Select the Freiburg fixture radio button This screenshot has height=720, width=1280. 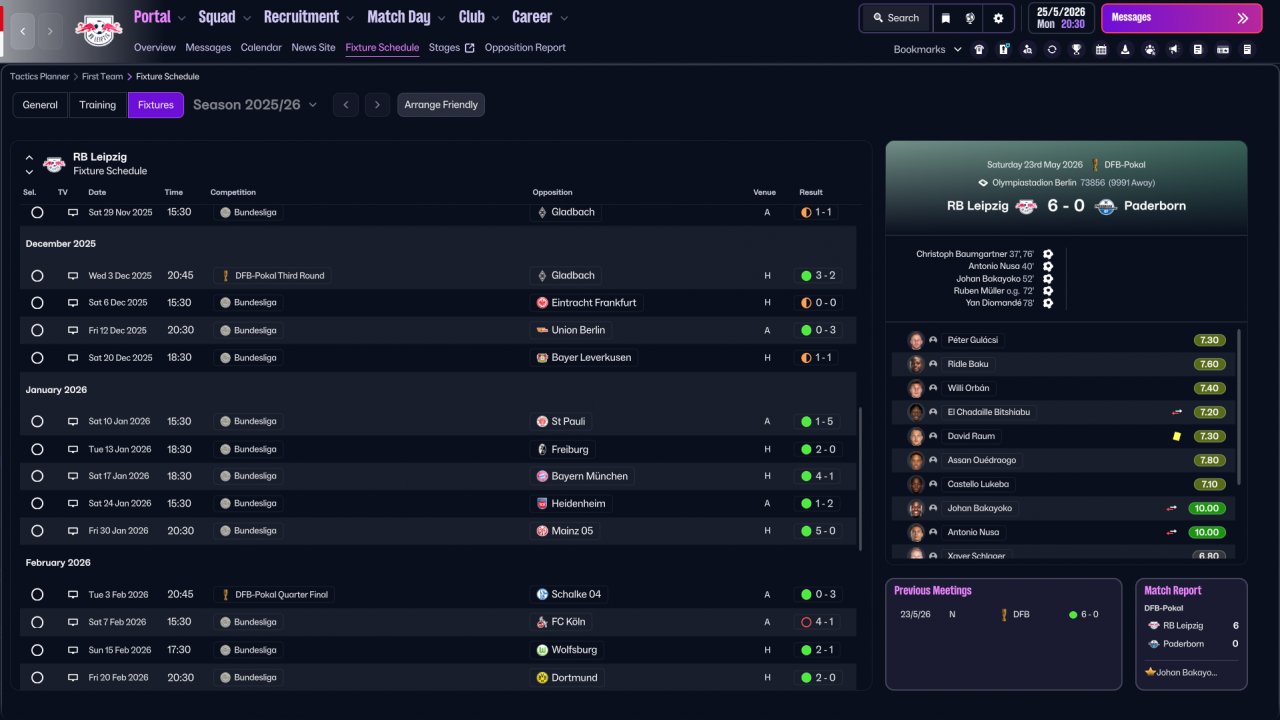tap(37, 449)
